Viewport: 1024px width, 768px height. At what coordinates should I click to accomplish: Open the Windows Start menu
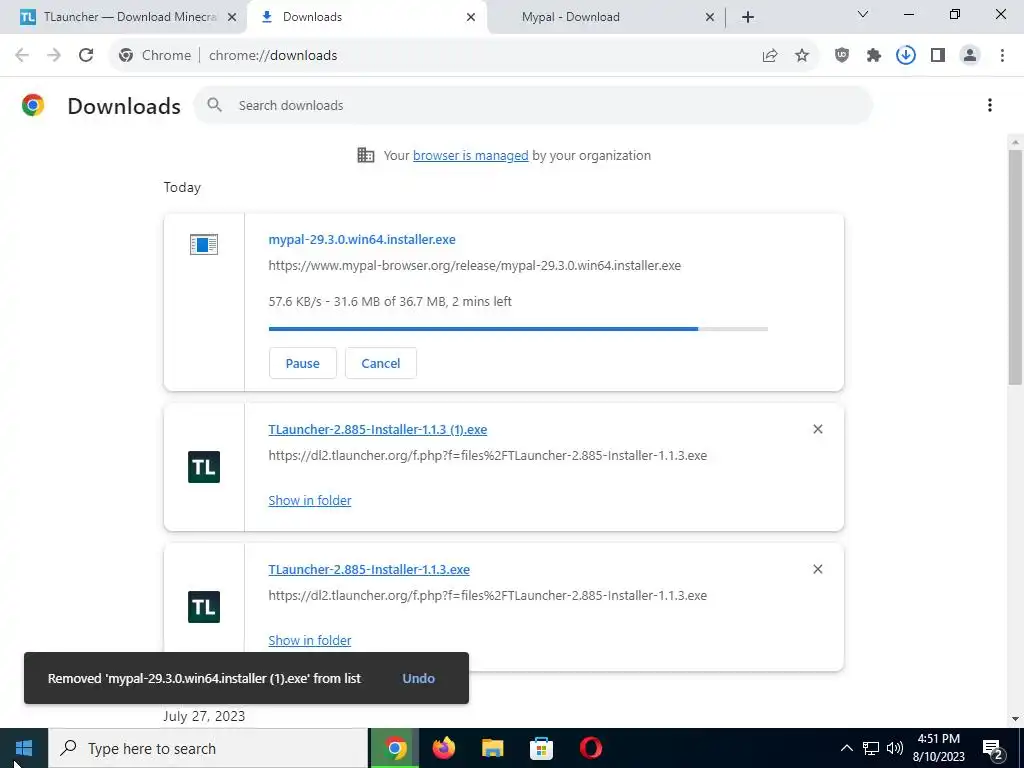pos(24,748)
